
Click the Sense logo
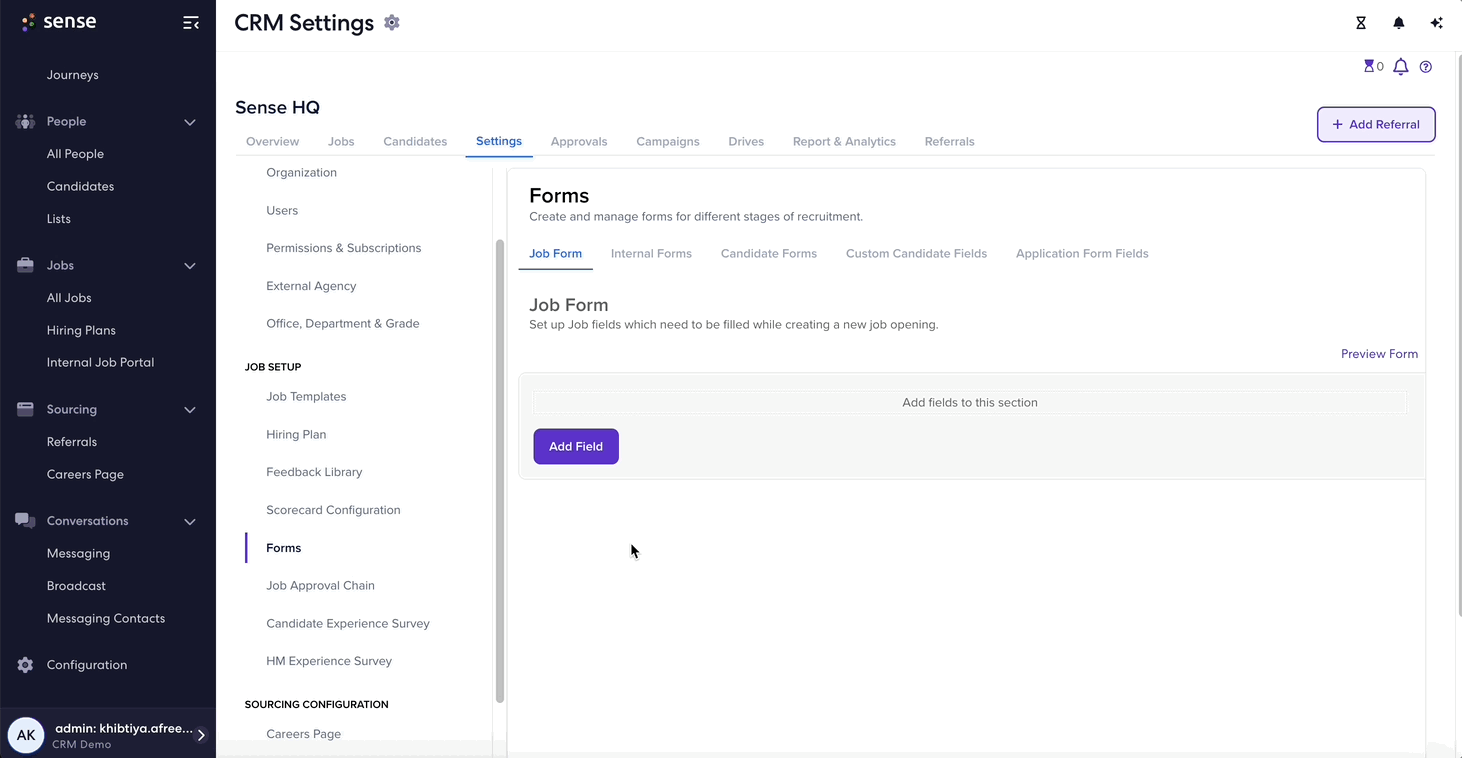[x=59, y=22]
